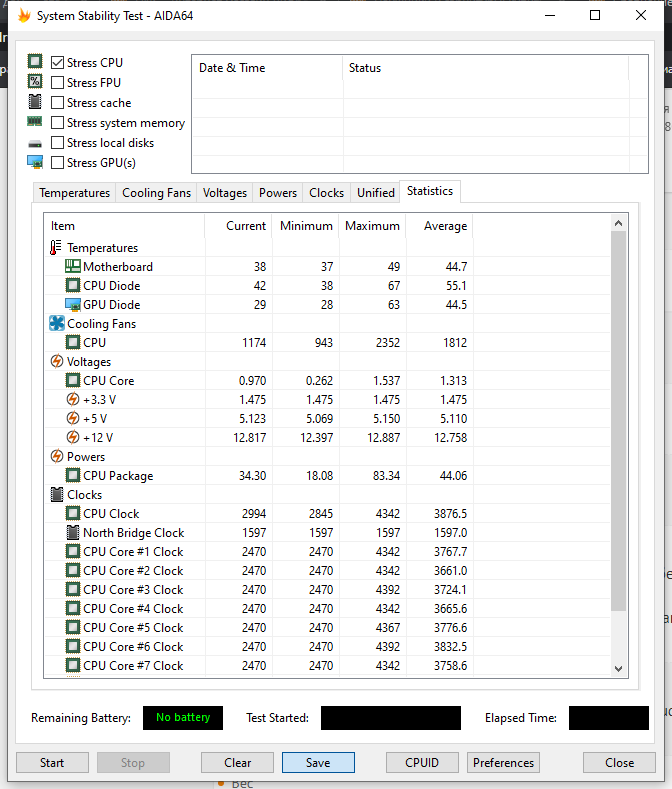Click scrollbar down arrow in statistics list
Screen dimensions: 672x789
619,669
